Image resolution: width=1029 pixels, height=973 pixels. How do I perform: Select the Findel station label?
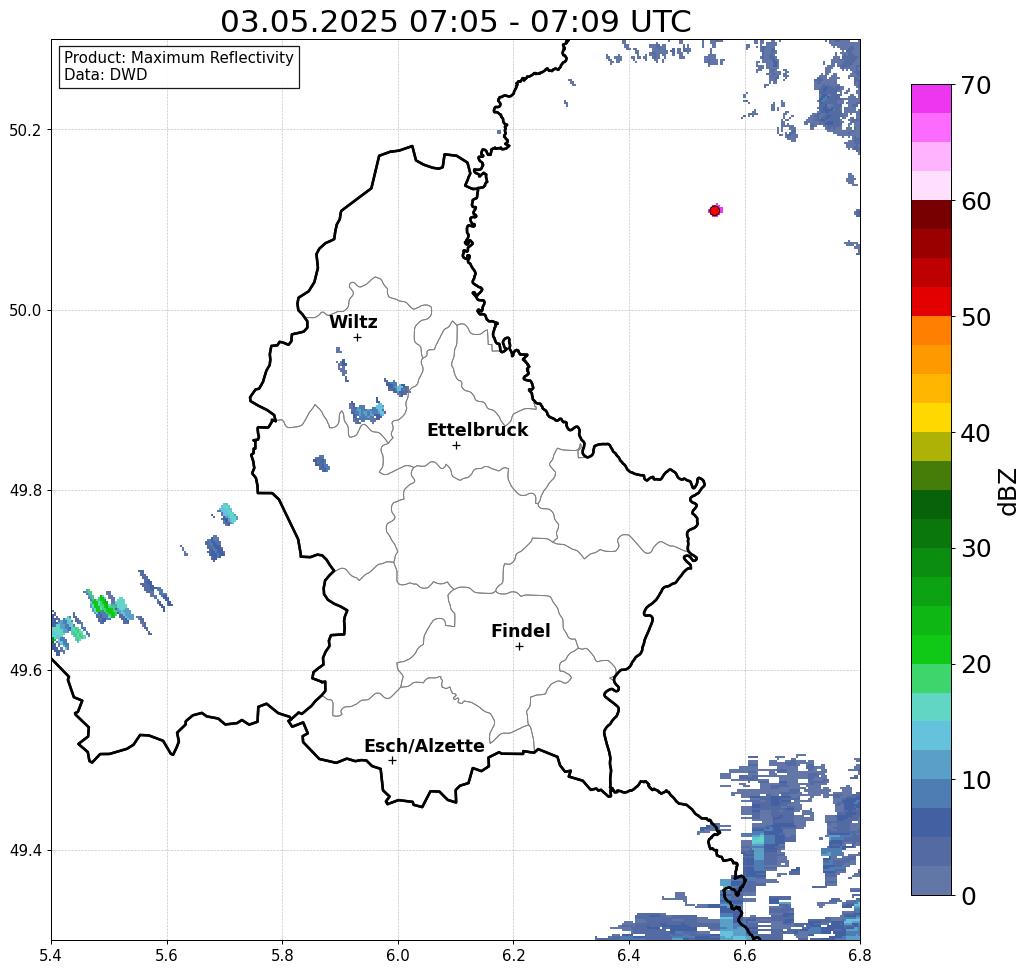tap(520, 631)
